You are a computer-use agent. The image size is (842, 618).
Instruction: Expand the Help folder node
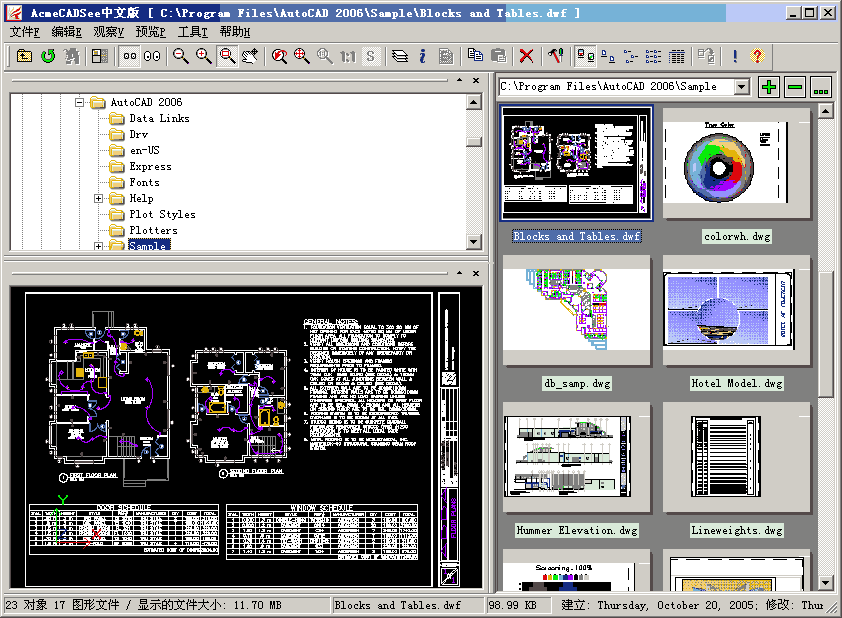tap(98, 199)
